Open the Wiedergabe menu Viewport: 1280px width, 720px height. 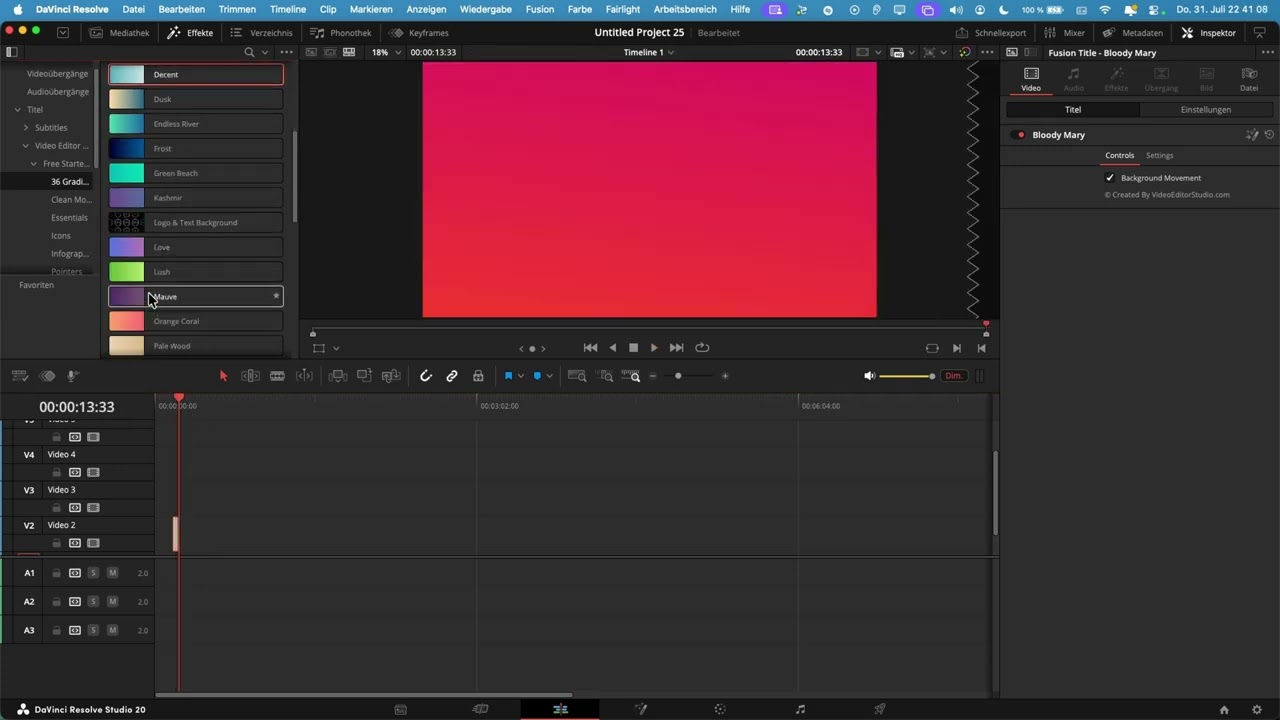point(486,9)
